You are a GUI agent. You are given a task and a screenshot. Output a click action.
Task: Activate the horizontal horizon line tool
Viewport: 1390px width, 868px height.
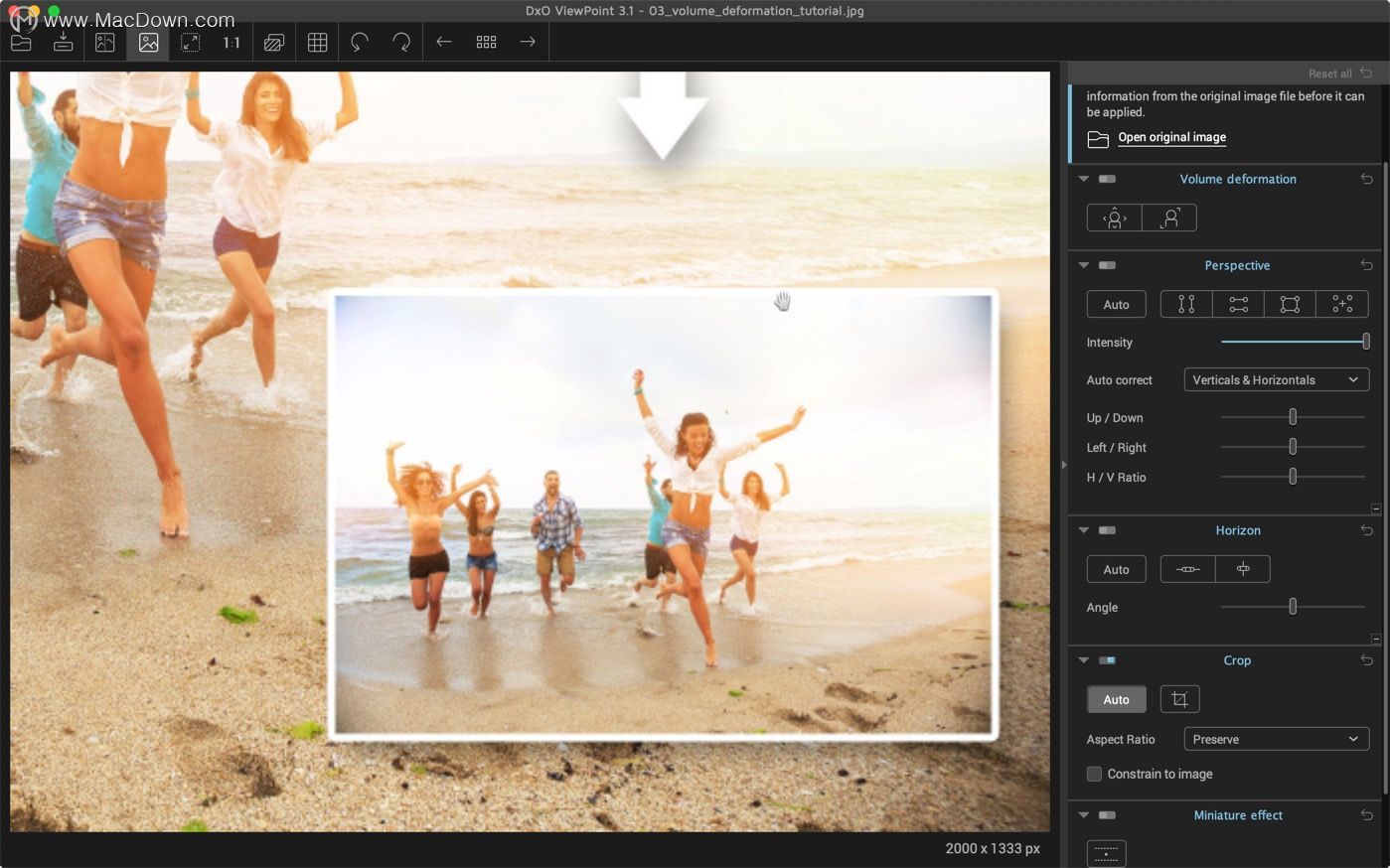tap(1187, 569)
